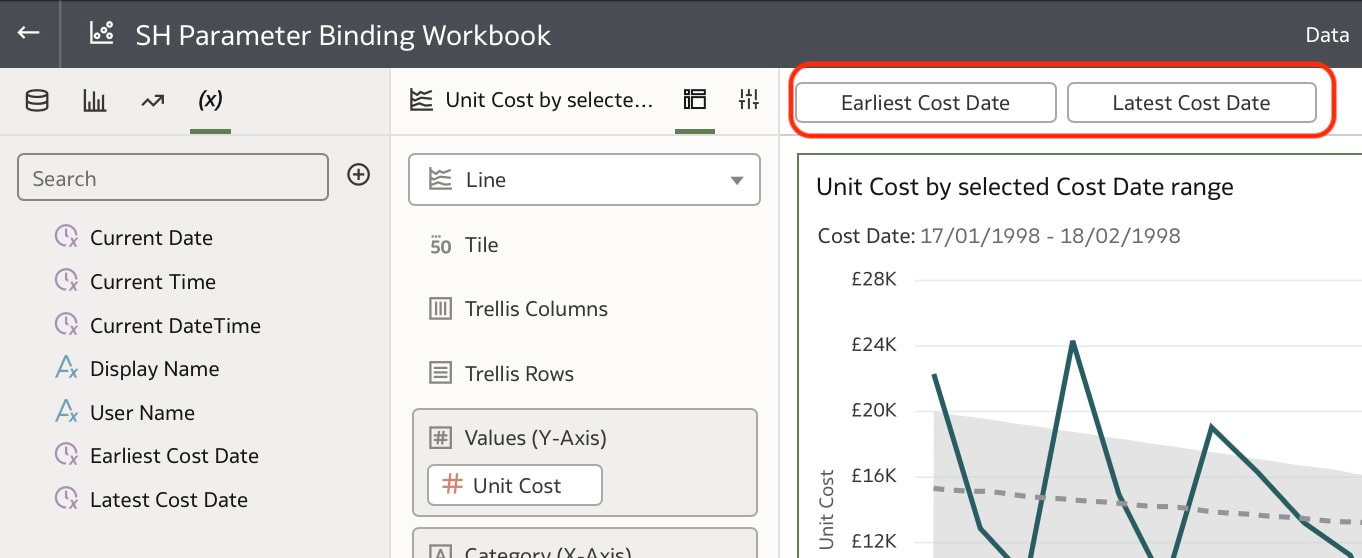
Task: Go back using the left arrow
Action: coord(28,33)
